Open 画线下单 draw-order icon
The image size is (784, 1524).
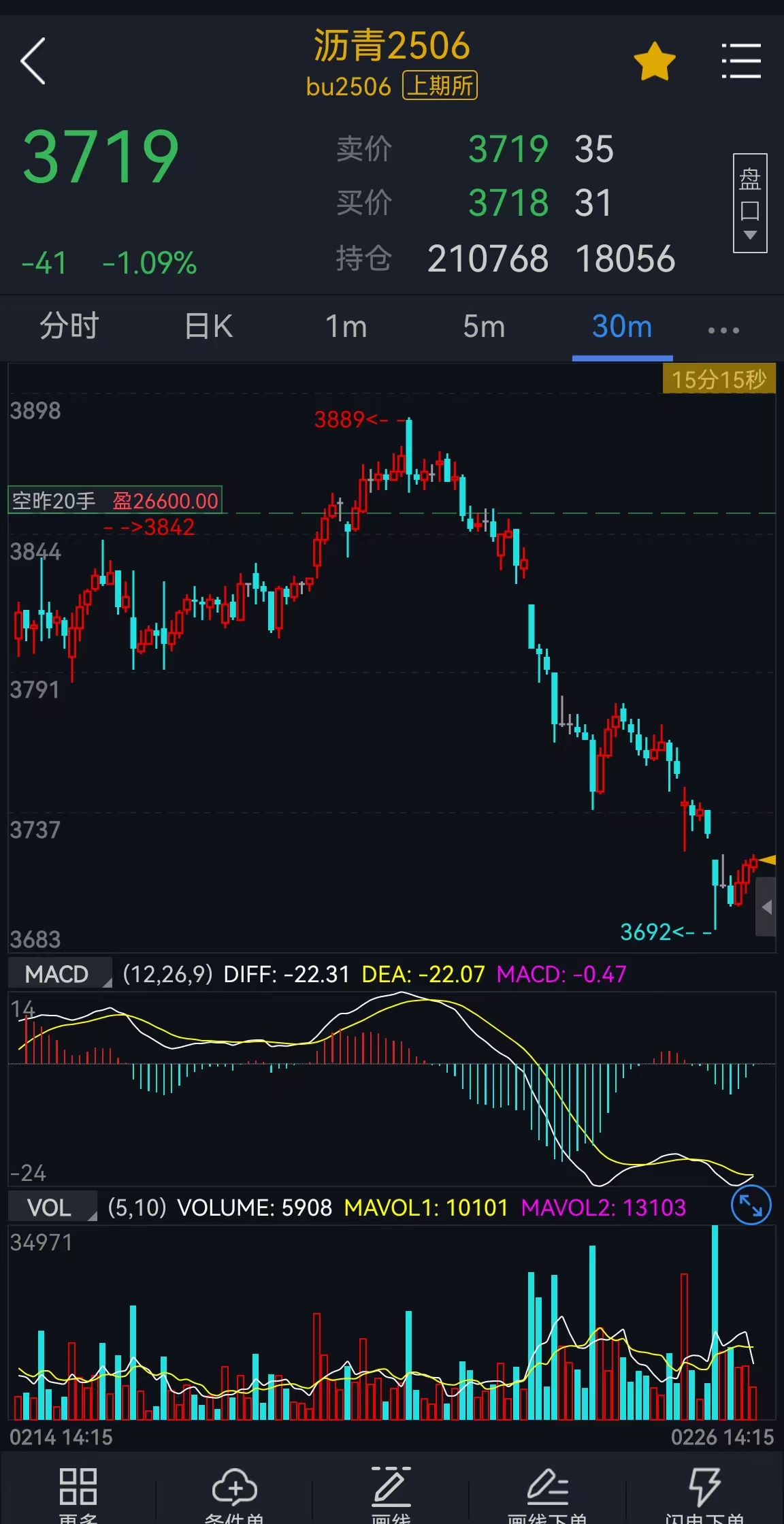(547, 1494)
